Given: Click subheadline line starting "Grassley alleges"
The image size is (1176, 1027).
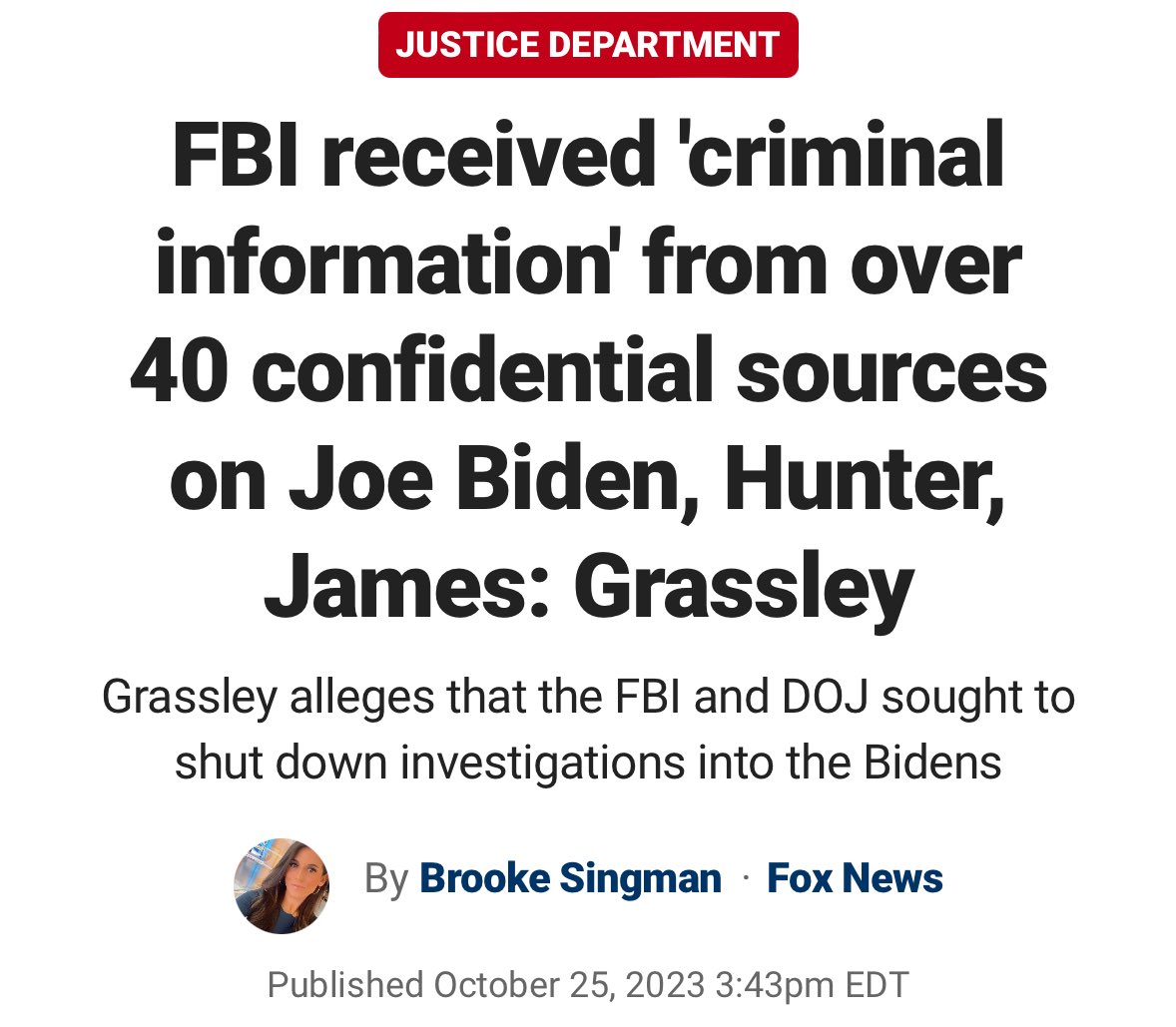Looking at the screenshot, I should pos(588,698).
